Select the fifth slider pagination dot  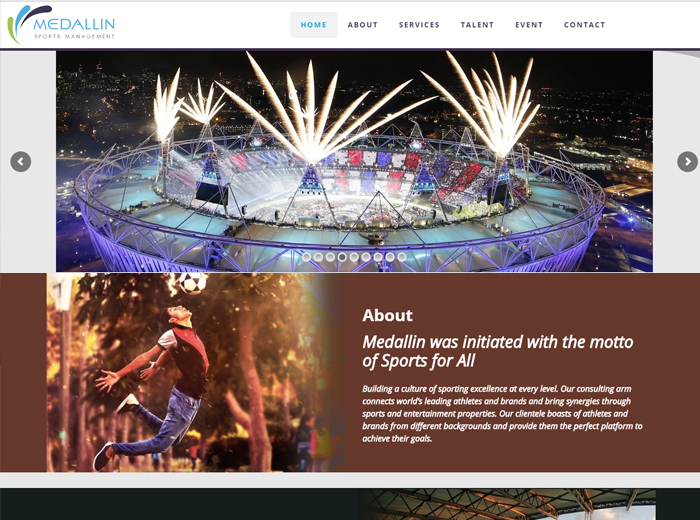click(354, 257)
